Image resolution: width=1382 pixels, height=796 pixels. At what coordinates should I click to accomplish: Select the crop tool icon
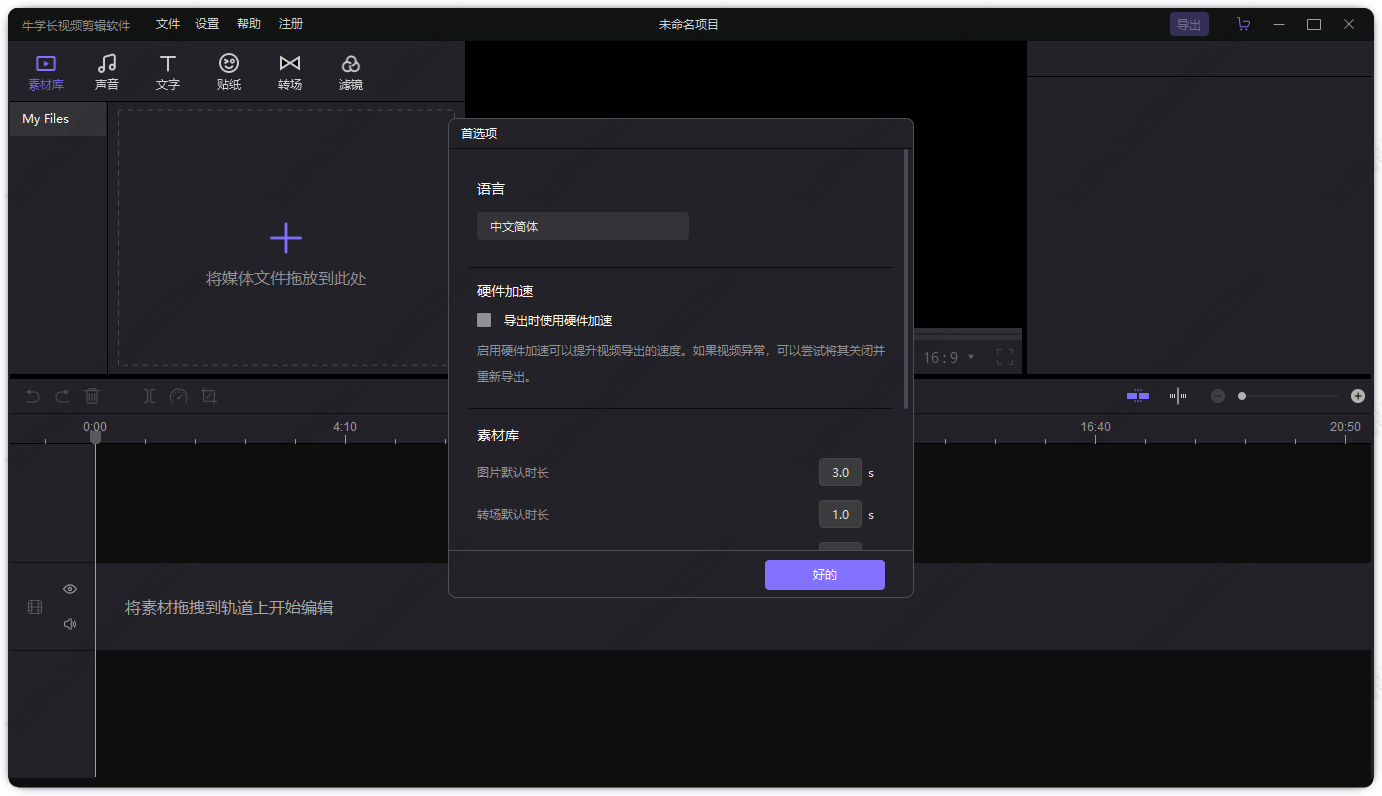coord(209,396)
